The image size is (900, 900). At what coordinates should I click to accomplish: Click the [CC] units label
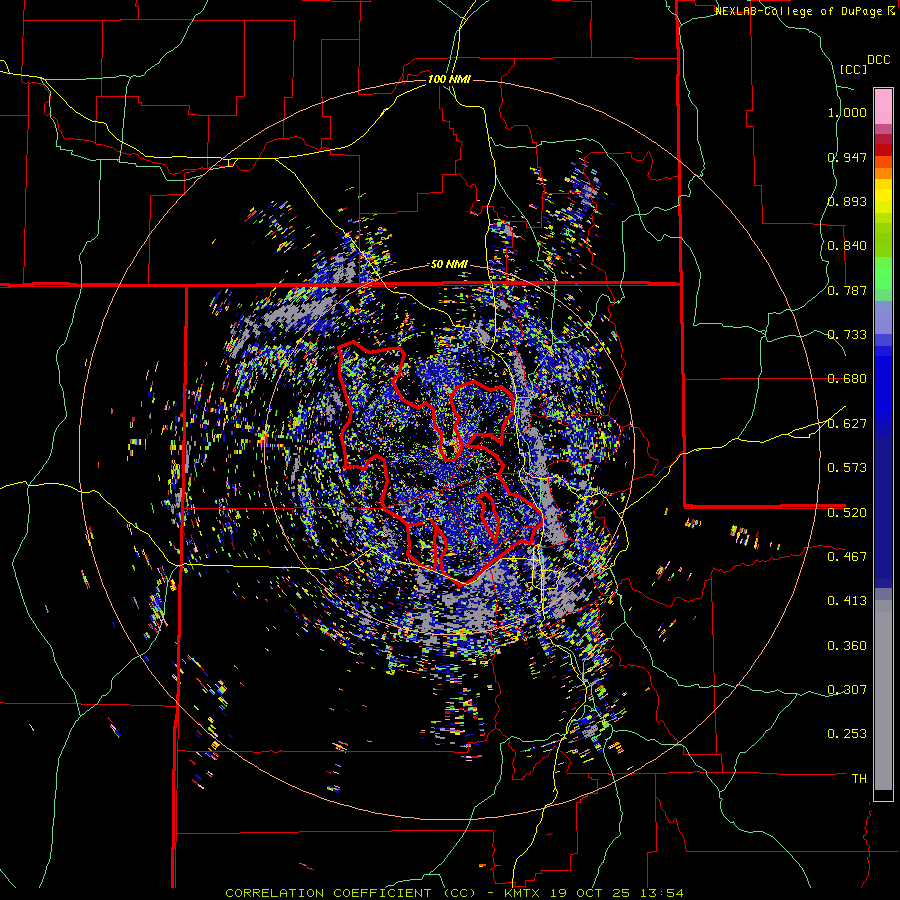coord(853,69)
